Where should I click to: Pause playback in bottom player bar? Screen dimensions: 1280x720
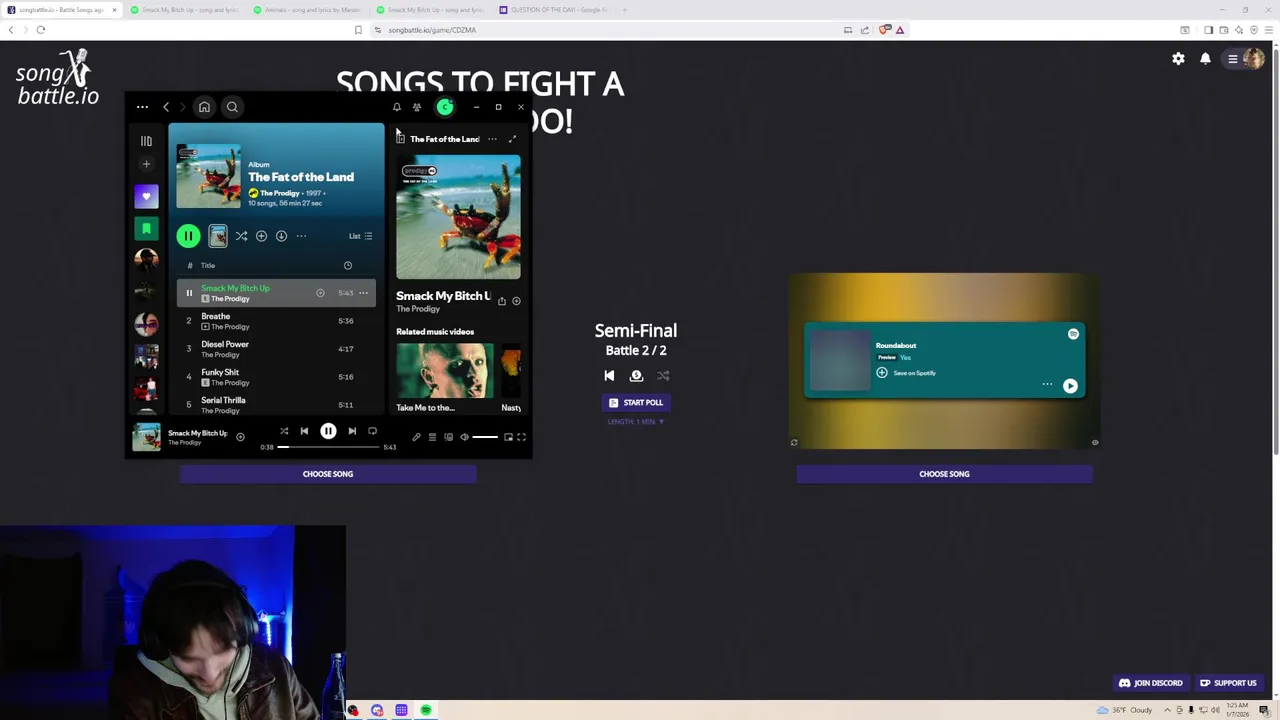point(328,431)
